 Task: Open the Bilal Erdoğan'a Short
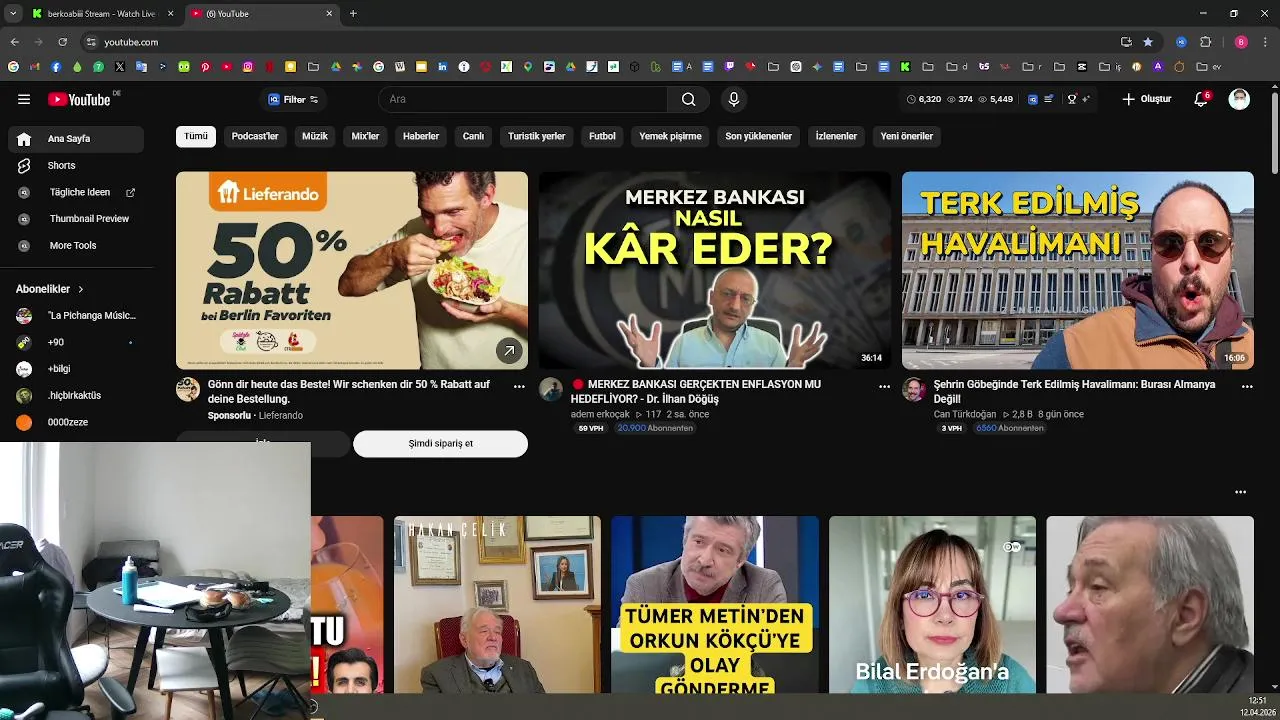click(932, 604)
